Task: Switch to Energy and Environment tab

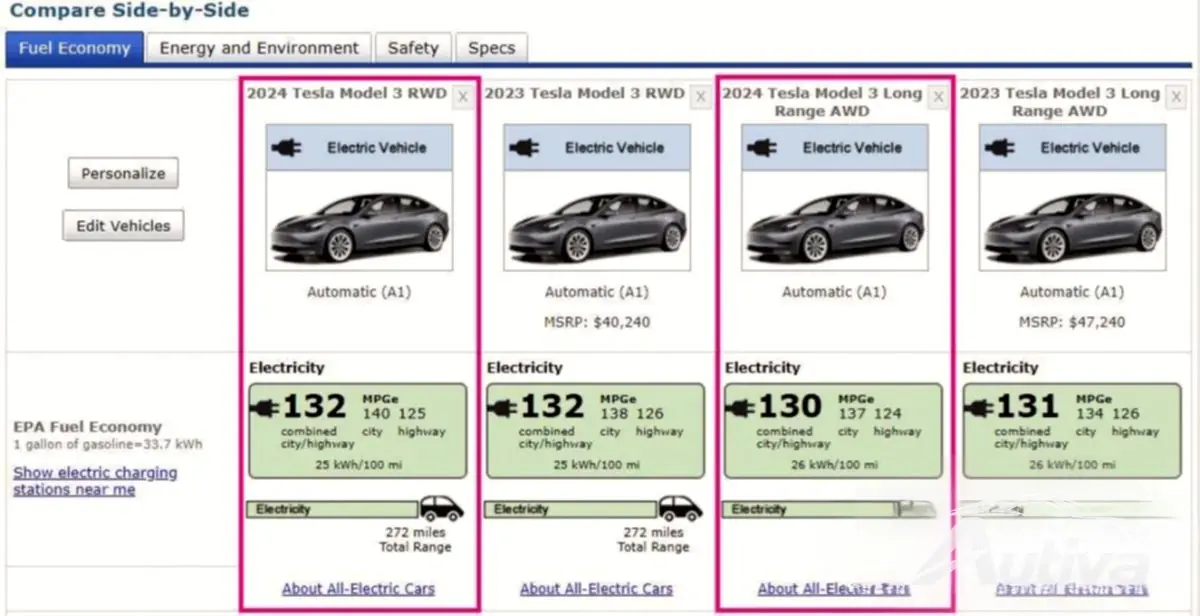Action: point(259,48)
